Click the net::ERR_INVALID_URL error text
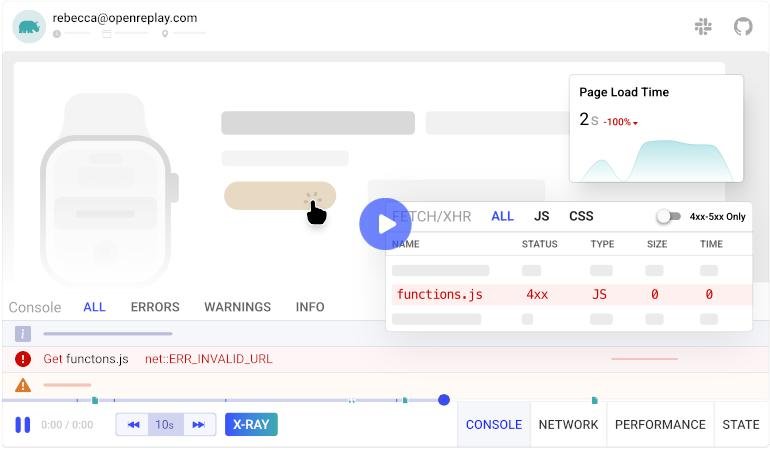This screenshot has width=770, height=450. pos(208,359)
